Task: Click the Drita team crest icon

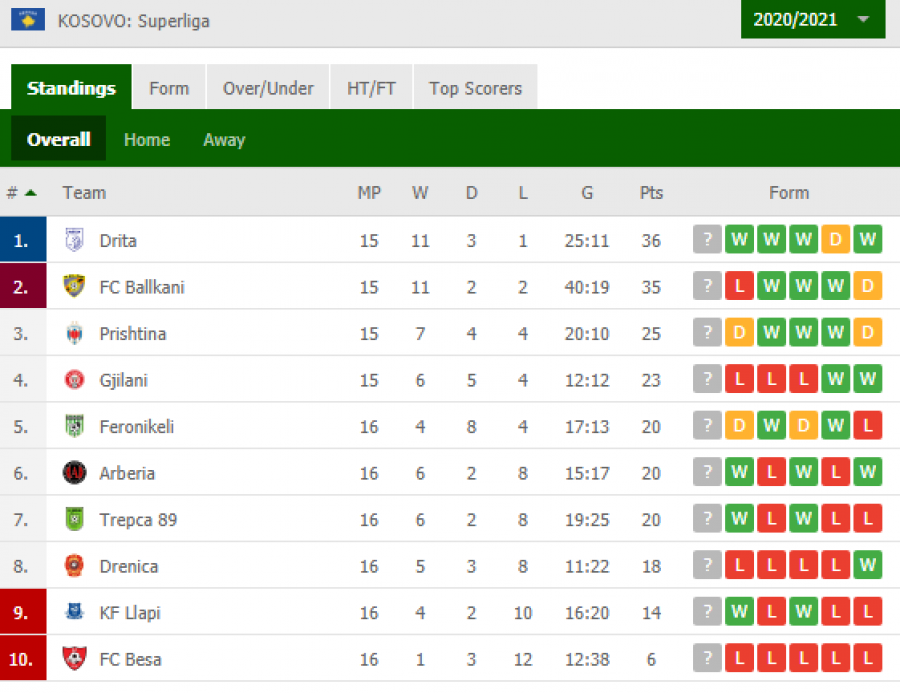Action: click(74, 240)
